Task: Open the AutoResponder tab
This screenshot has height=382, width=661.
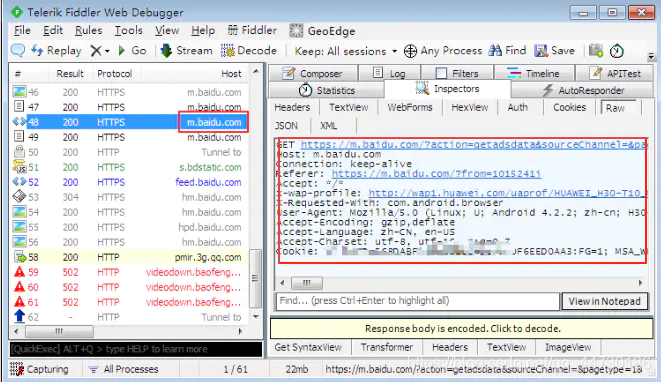Action: click(583, 90)
